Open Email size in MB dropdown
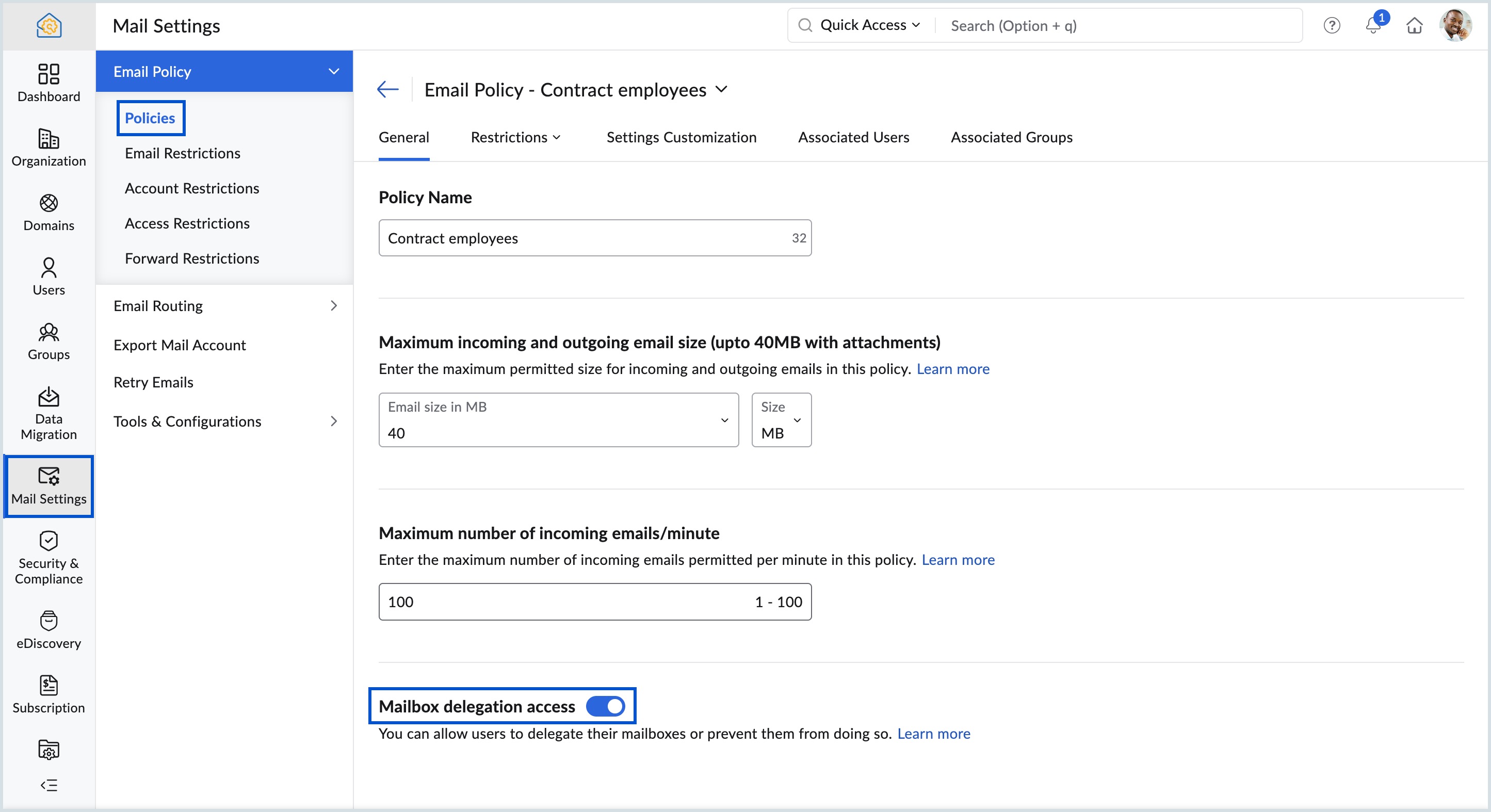The image size is (1491, 812). pos(558,420)
